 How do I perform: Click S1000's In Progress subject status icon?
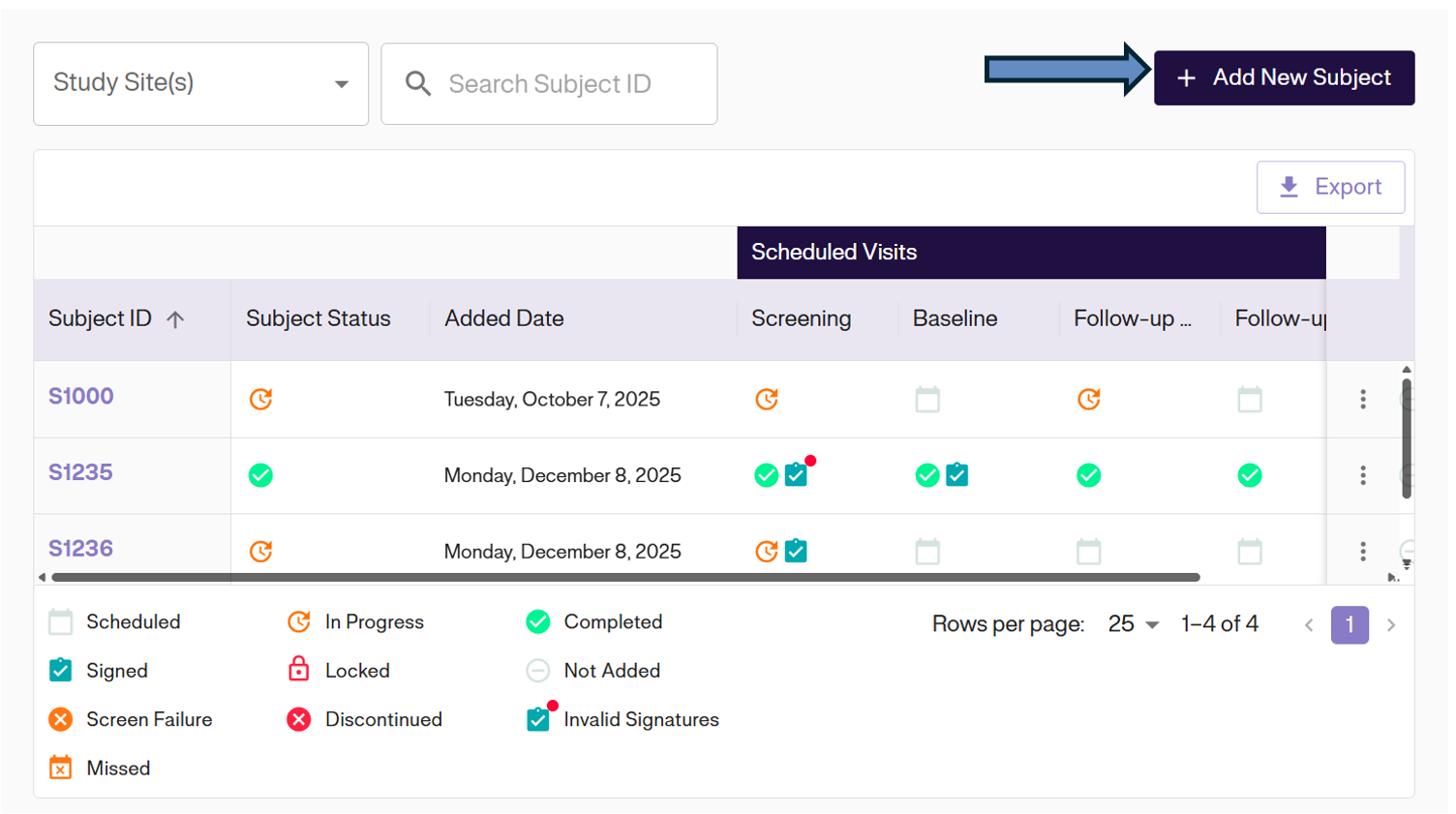coord(259,398)
